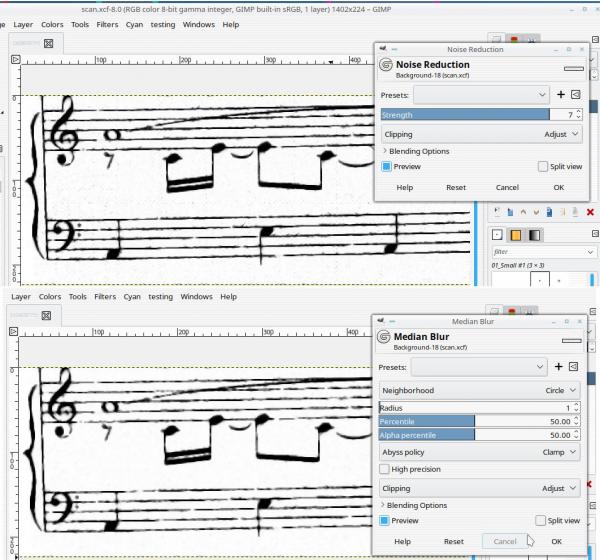Screen dimensions: 600x560
Task: Open the Neighborhood Circle dropdown
Action: (x=479, y=390)
